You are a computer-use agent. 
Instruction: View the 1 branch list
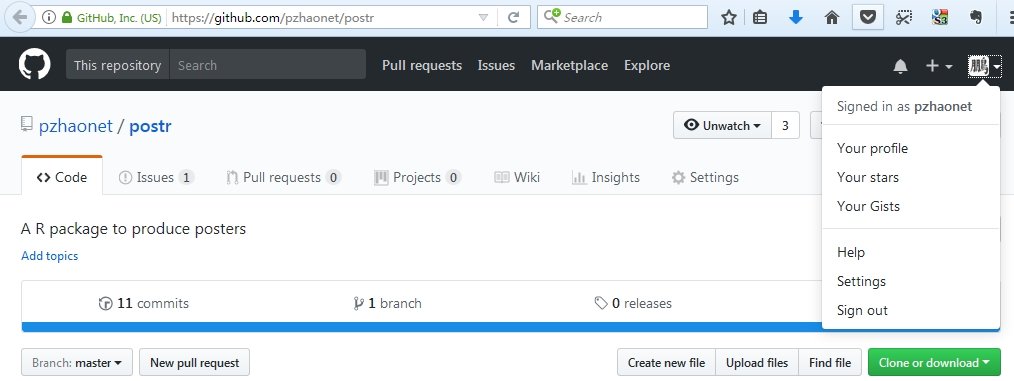coord(387,303)
